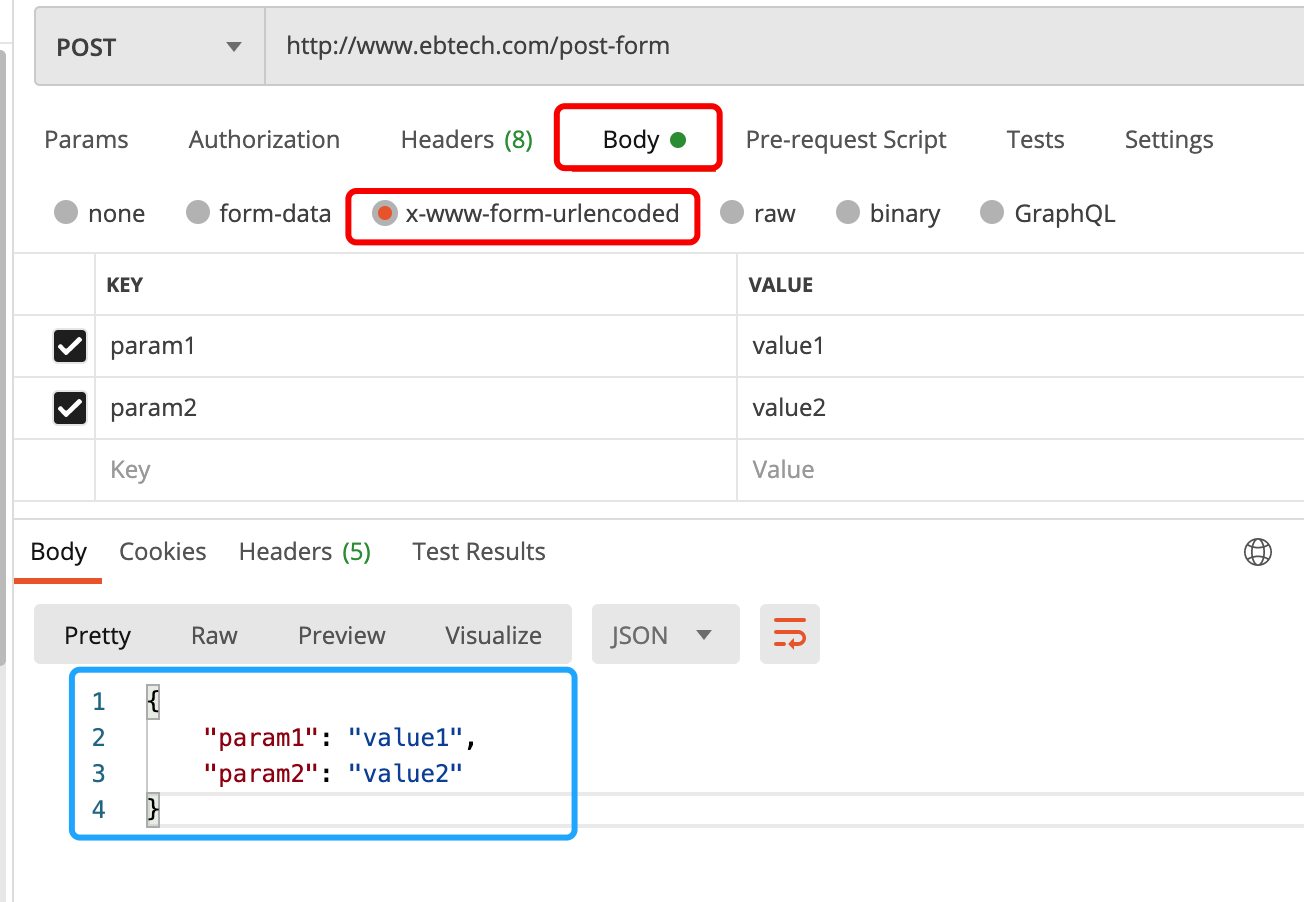This screenshot has width=1304, height=902.
Task: Open the response Body tab
Action: 58,552
